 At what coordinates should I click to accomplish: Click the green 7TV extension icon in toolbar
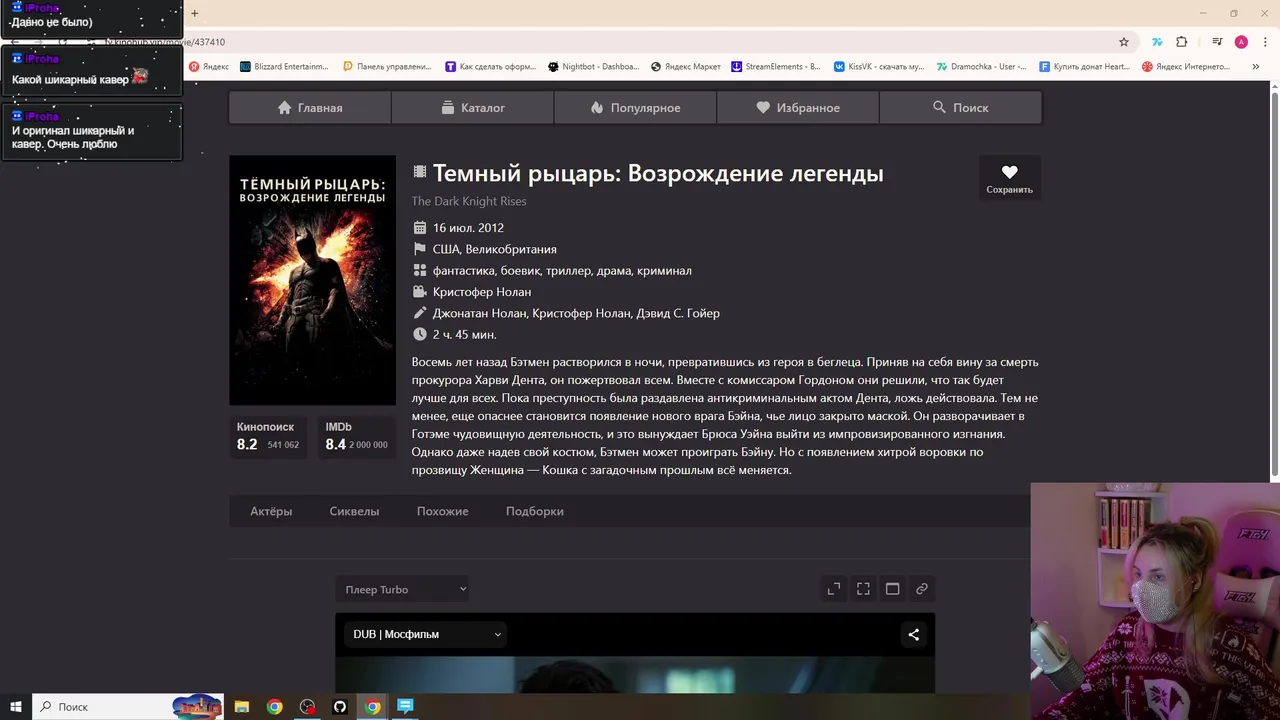coord(1157,42)
